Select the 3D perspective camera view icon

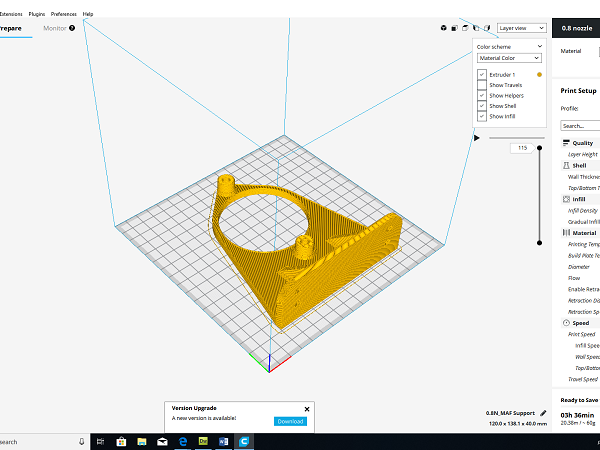[443, 28]
